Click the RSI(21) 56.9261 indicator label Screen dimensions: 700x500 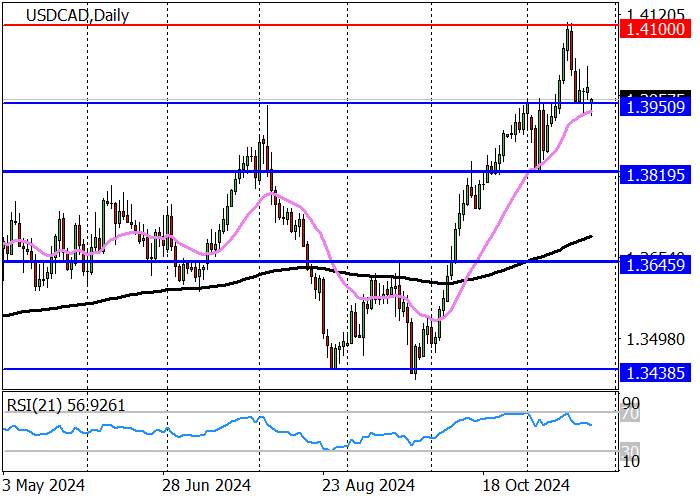tap(66, 405)
